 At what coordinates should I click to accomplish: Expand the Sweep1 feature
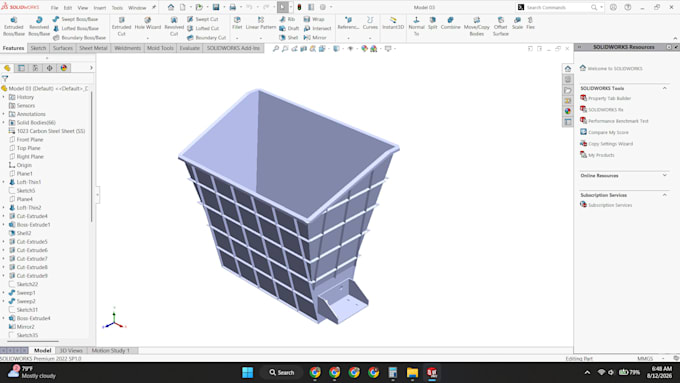[3, 293]
